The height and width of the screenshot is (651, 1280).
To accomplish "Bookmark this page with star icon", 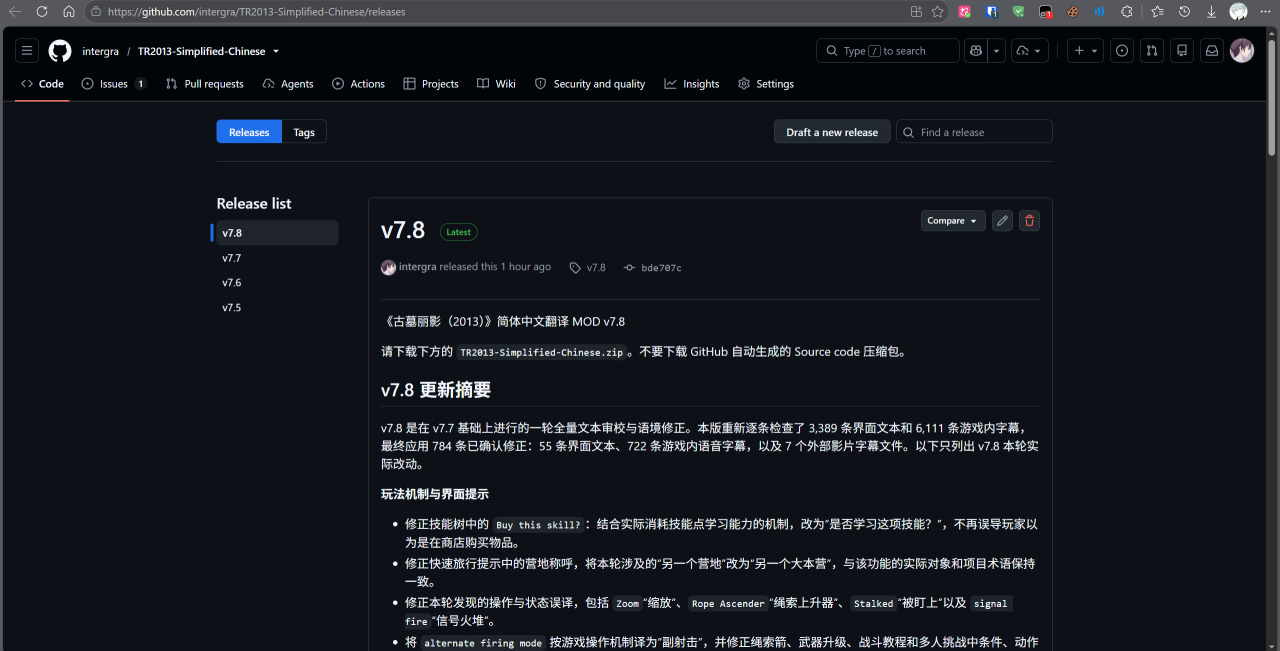I will [937, 12].
